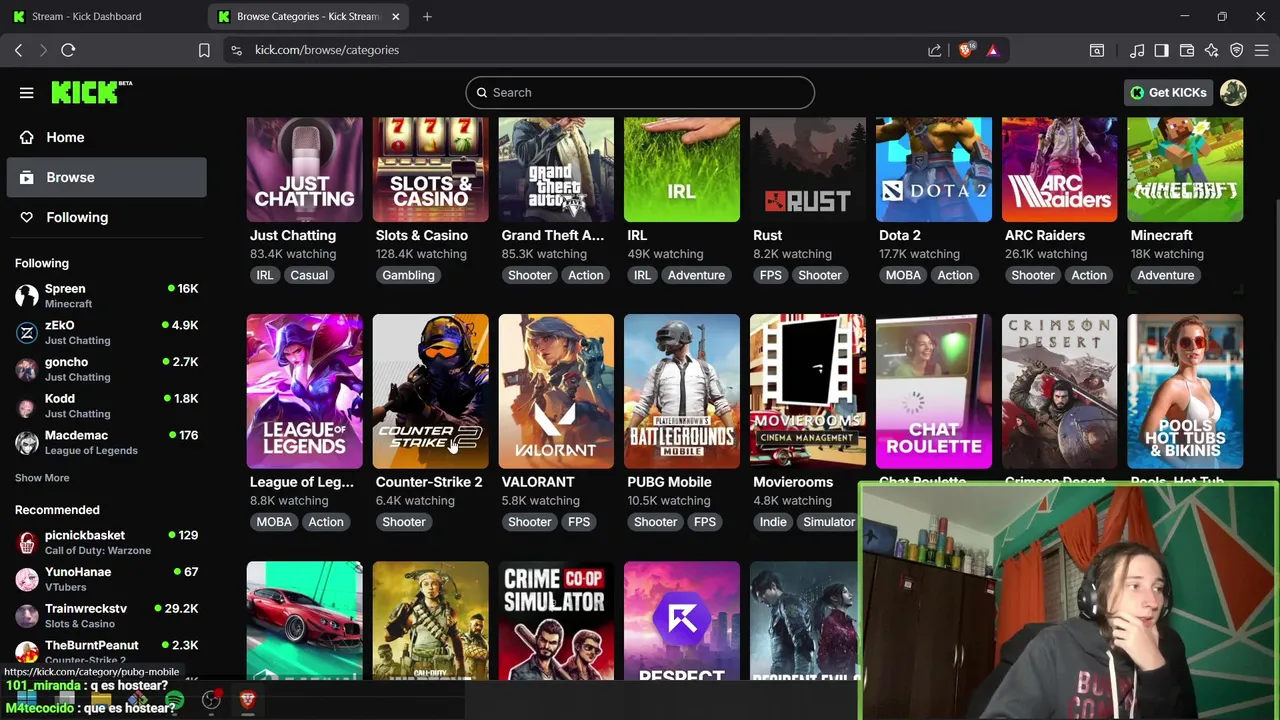
Task: Open Macdemac's channel in sidebar
Action: [x=106, y=442]
